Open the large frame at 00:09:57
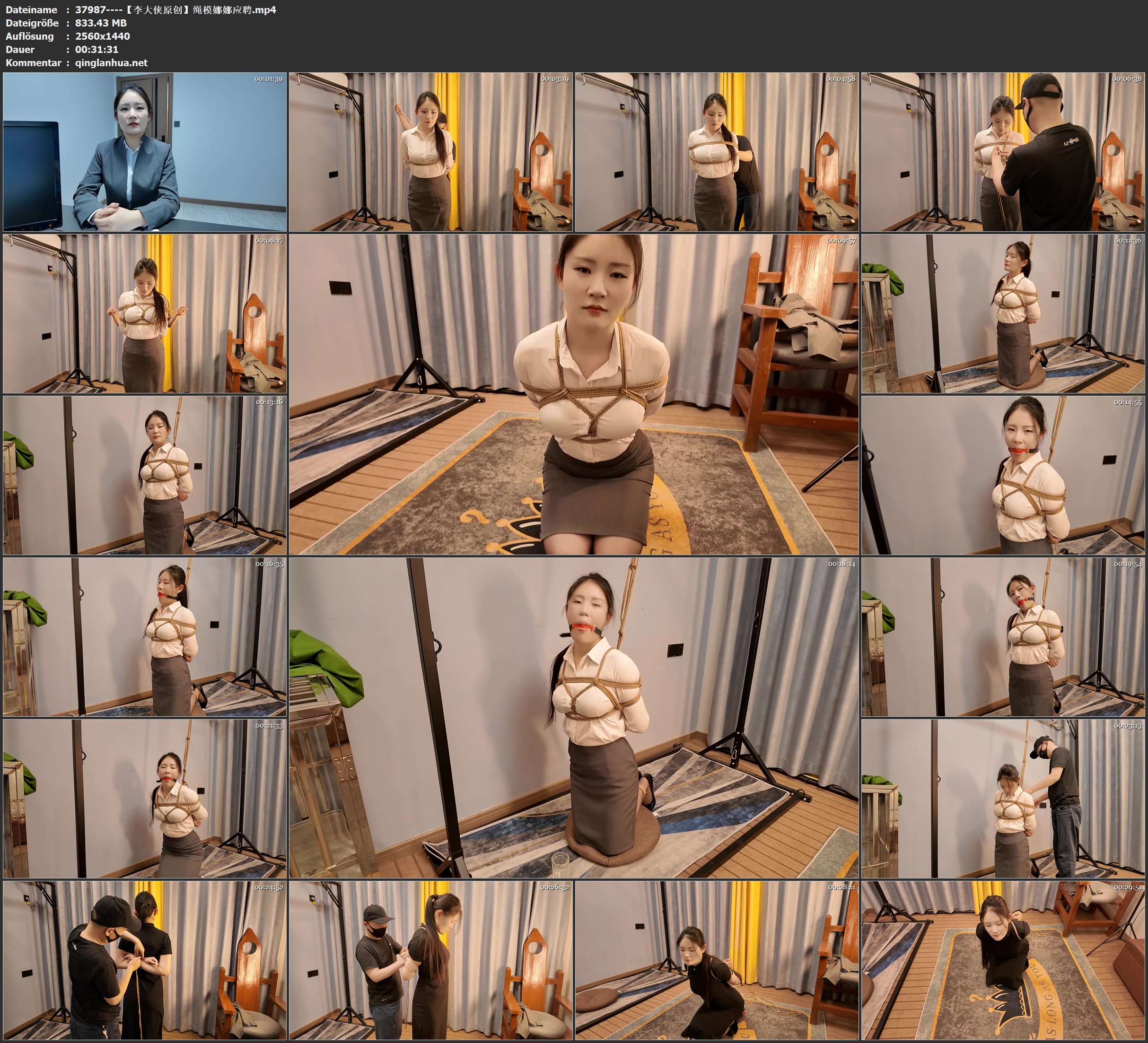Screen dimensions: 1148x1043 click(573, 394)
